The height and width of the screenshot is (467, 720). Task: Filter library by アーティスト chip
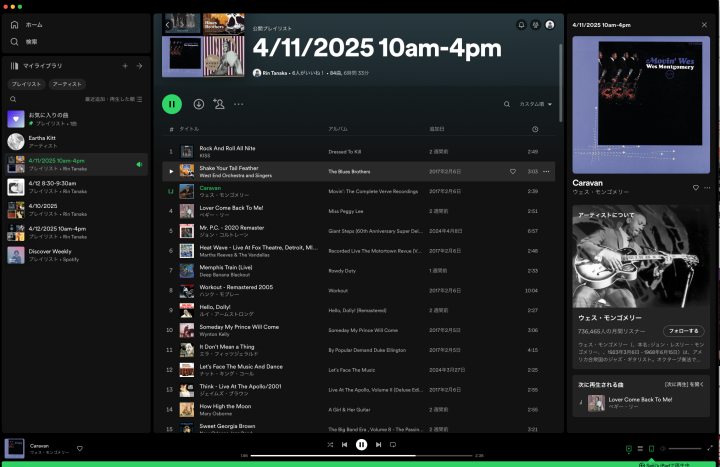tap(67, 84)
